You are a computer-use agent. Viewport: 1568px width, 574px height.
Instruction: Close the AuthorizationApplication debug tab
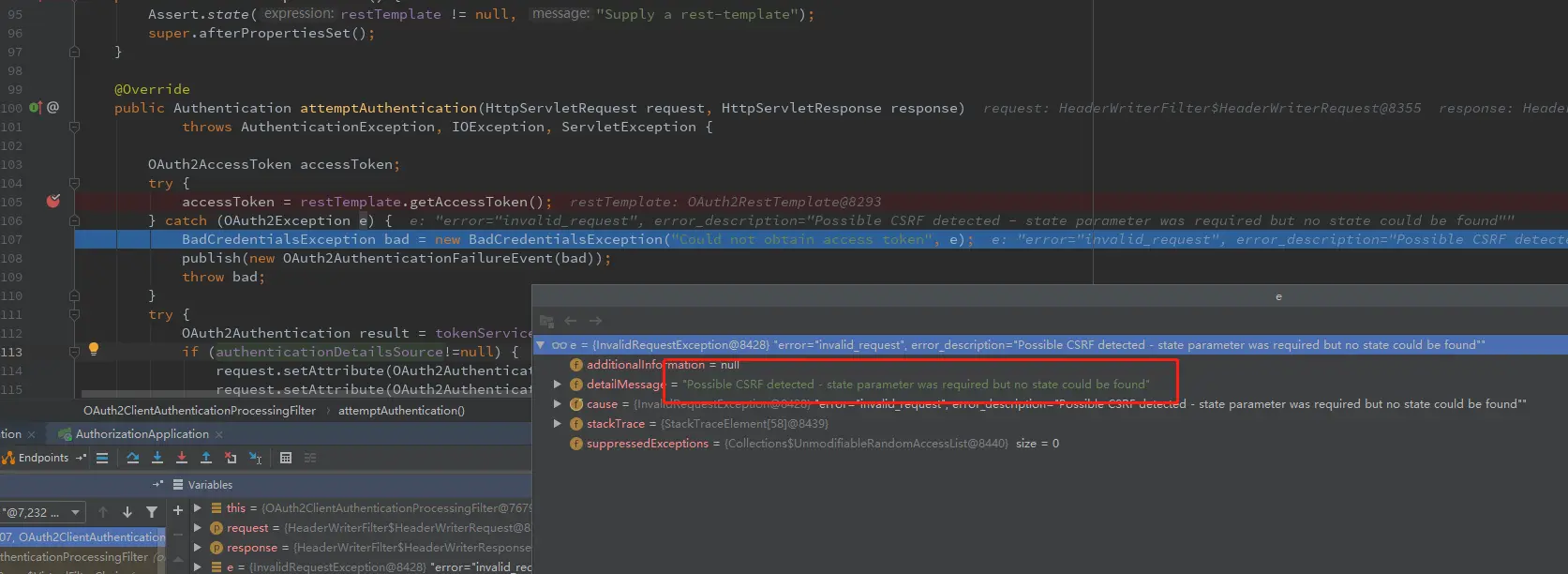coord(219,434)
